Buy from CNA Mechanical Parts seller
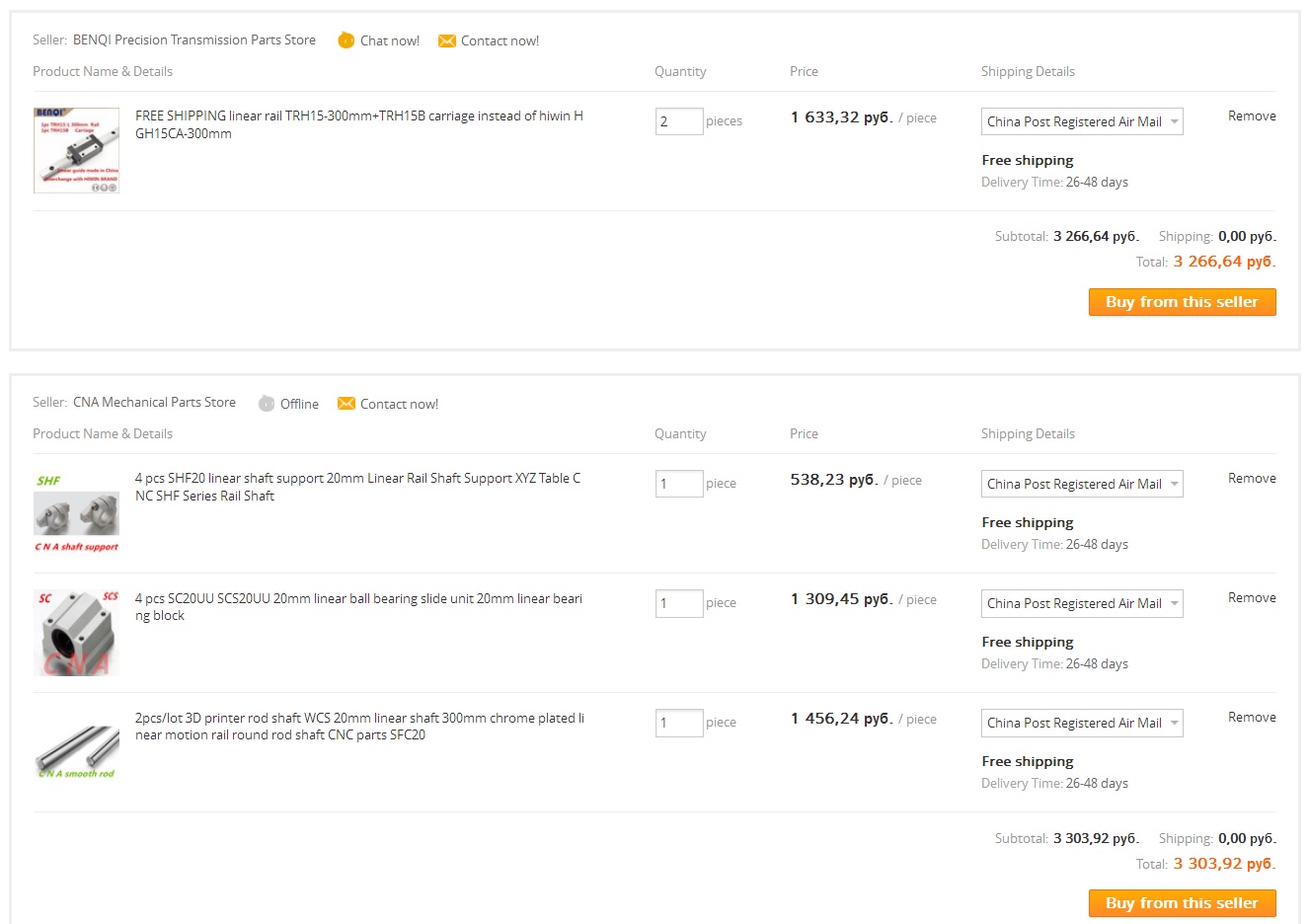 click(1182, 903)
